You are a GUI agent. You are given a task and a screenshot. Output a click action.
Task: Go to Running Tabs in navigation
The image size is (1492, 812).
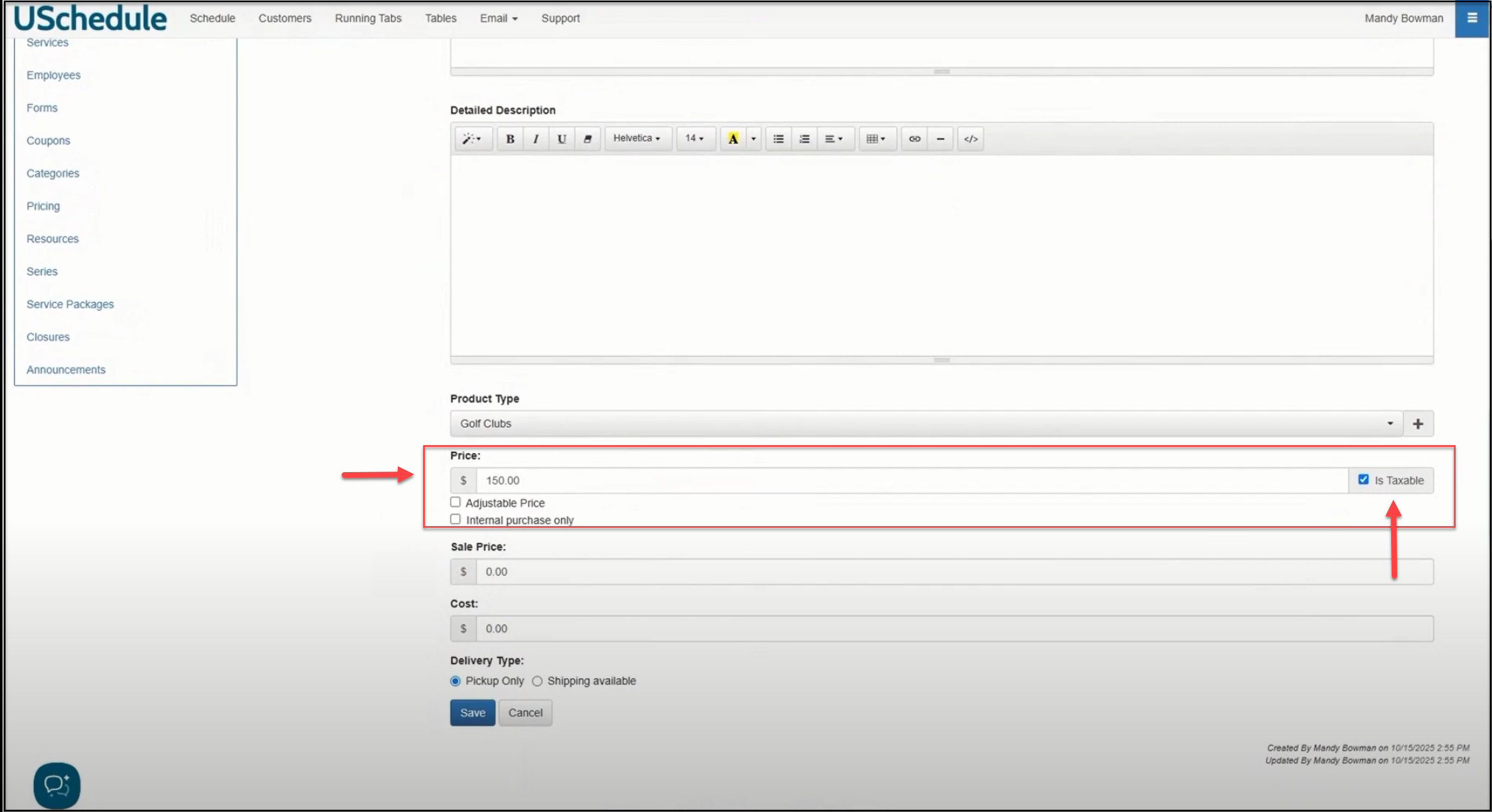pos(368,19)
